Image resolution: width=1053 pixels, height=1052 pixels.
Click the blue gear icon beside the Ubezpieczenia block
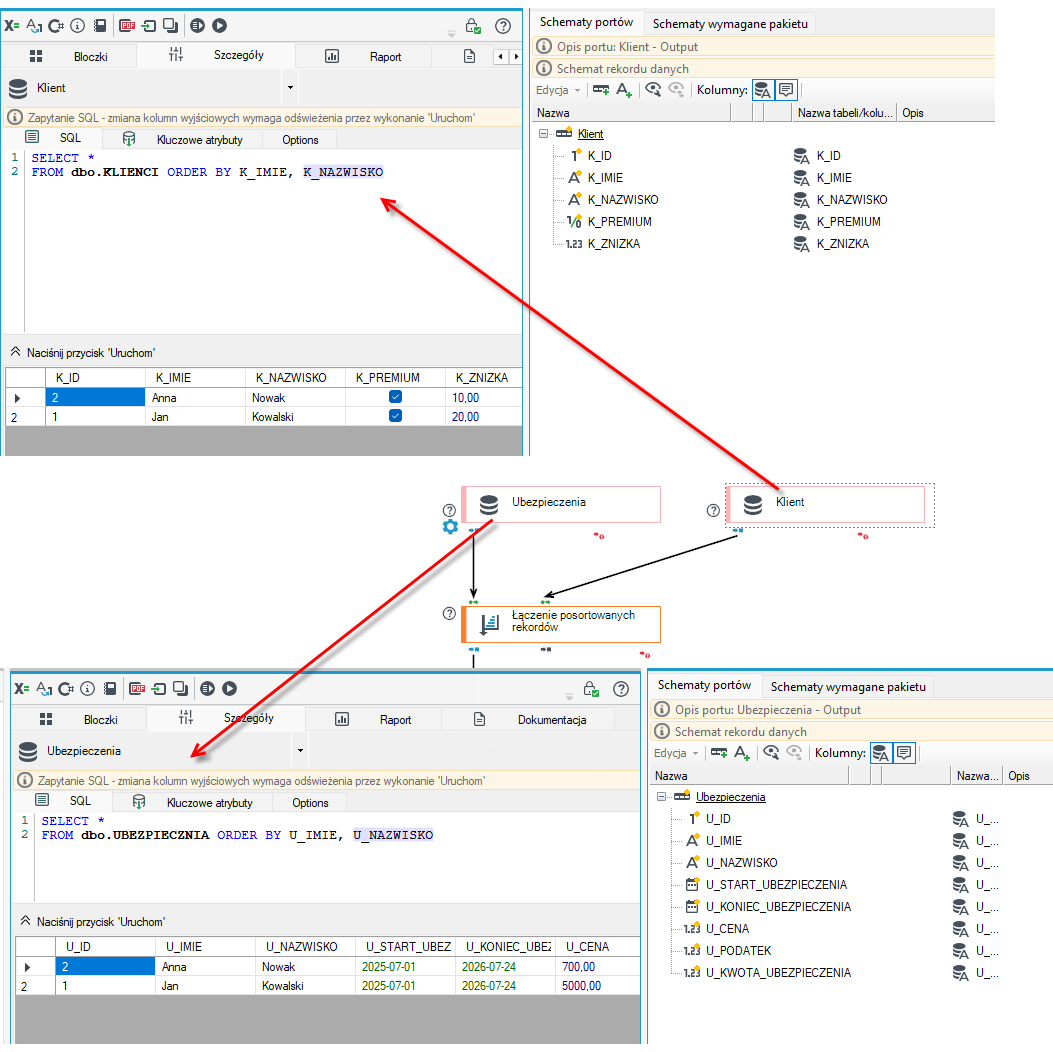coord(450,527)
